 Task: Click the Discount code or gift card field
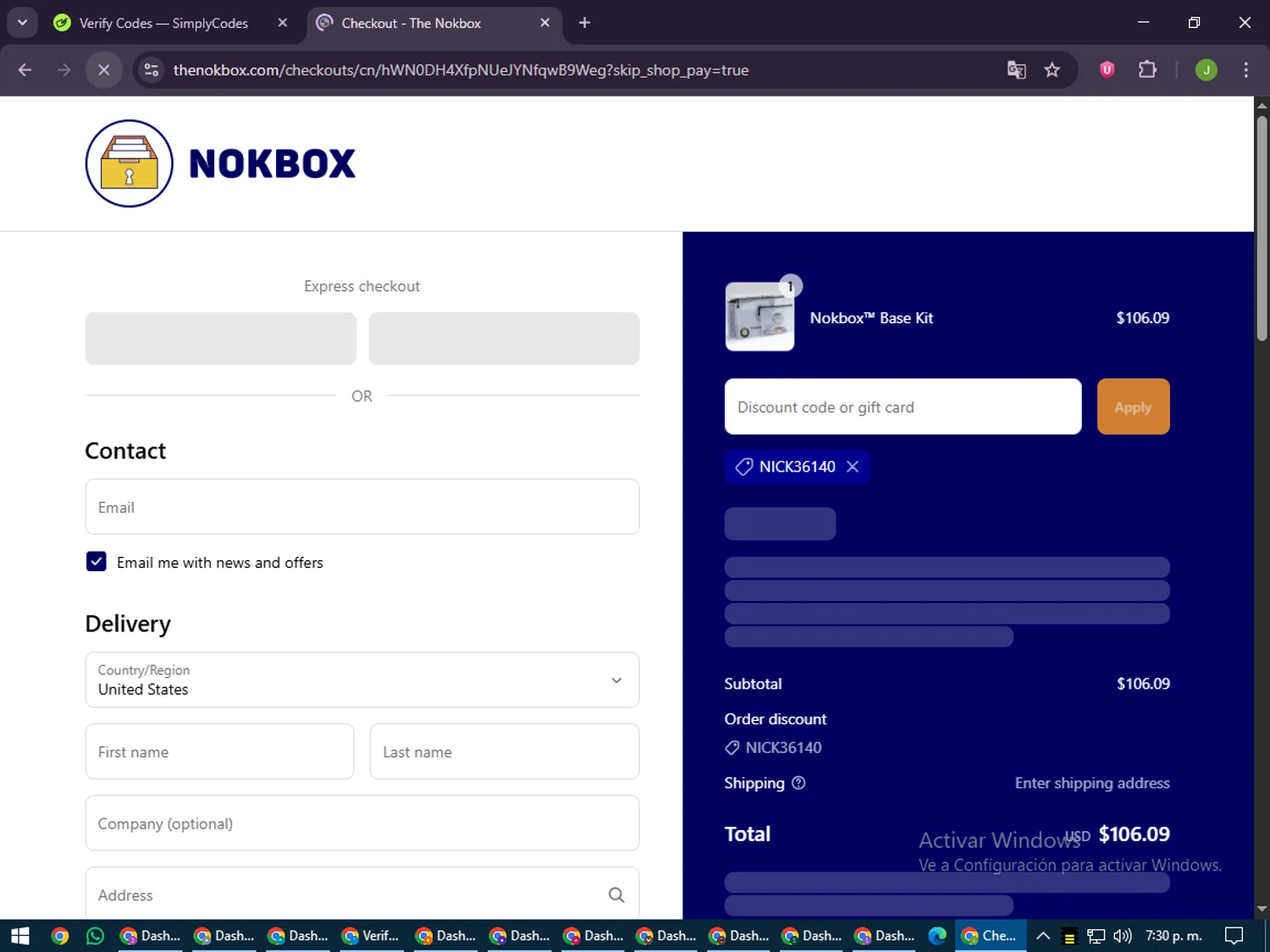[903, 407]
